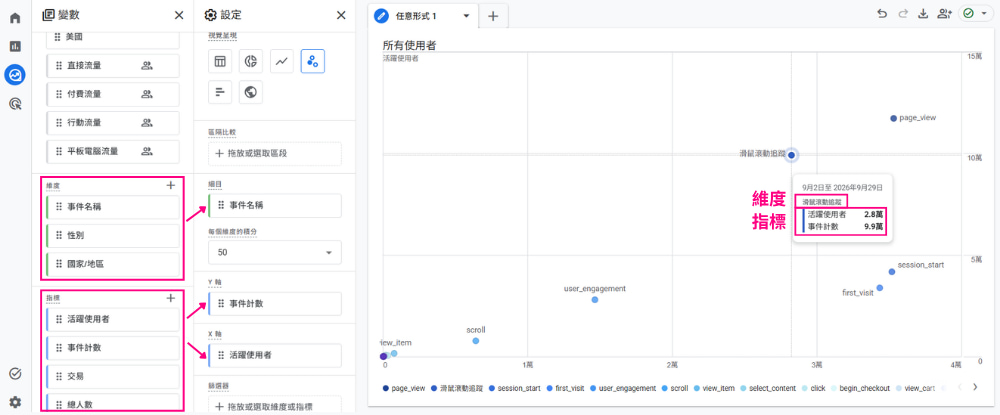Click the page_view scatter point
The width and height of the screenshot is (1000, 415).
point(893,118)
